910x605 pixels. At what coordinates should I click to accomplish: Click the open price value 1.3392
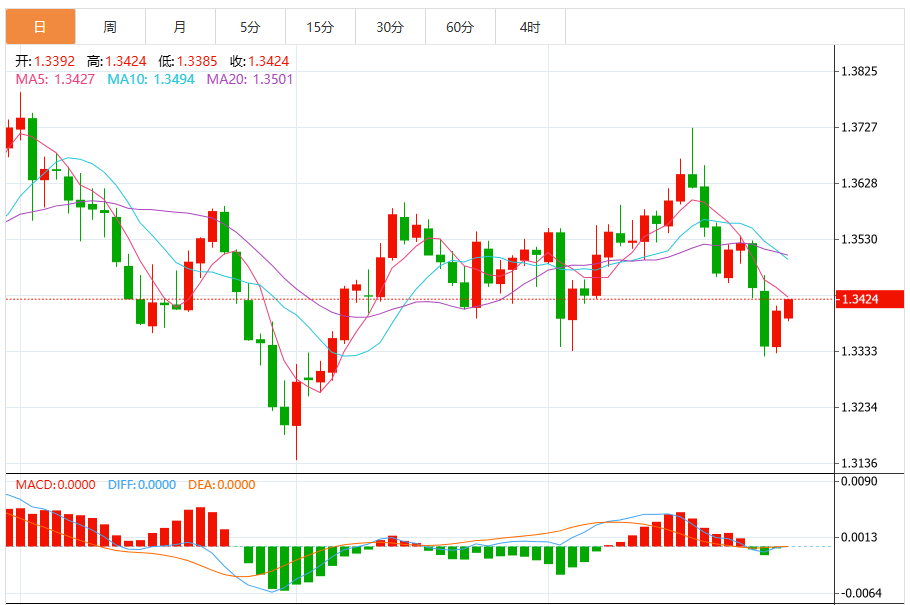pyautogui.click(x=55, y=61)
